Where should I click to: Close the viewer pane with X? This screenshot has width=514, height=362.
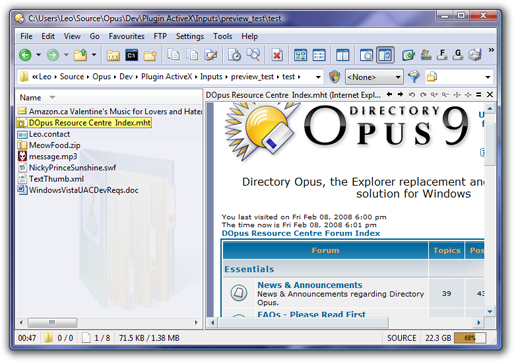pos(490,95)
